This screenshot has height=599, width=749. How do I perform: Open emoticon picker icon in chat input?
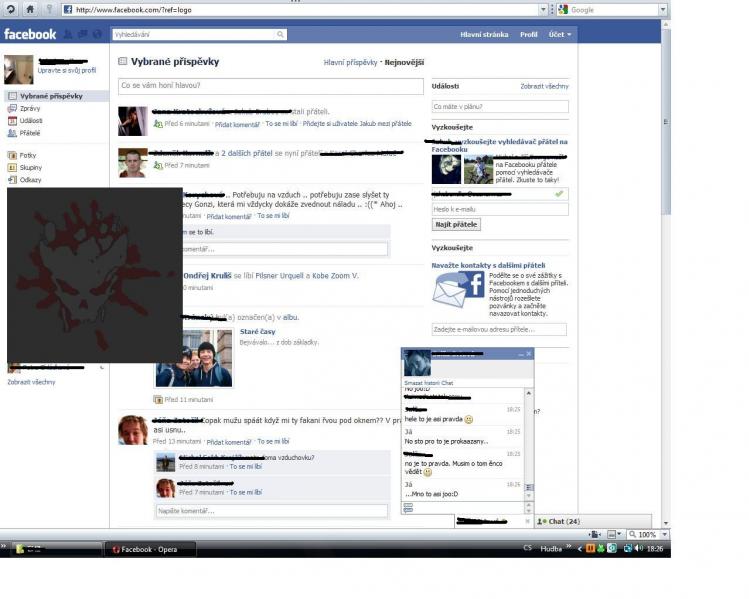pos(408,508)
